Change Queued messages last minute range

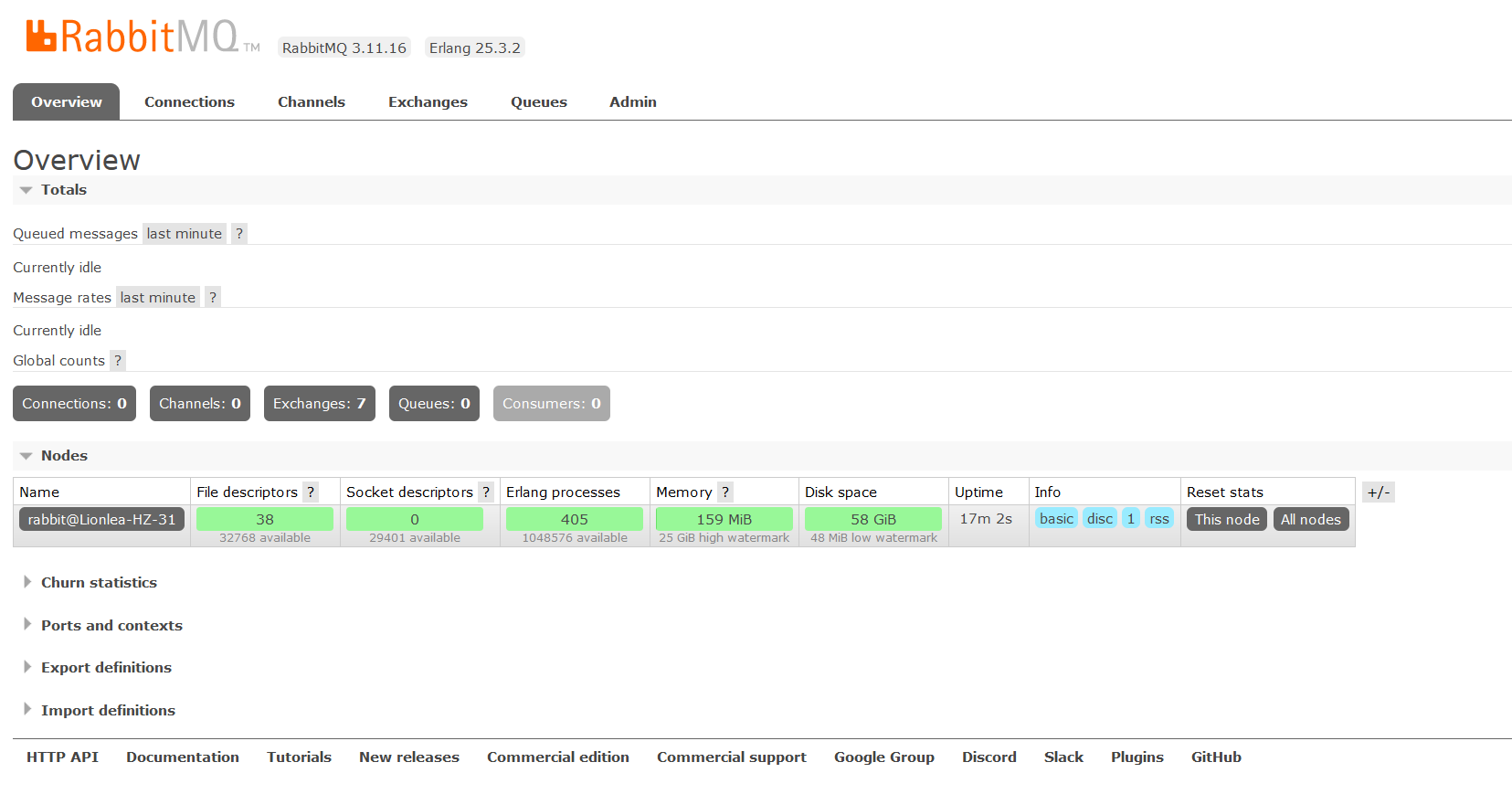pyautogui.click(x=185, y=234)
